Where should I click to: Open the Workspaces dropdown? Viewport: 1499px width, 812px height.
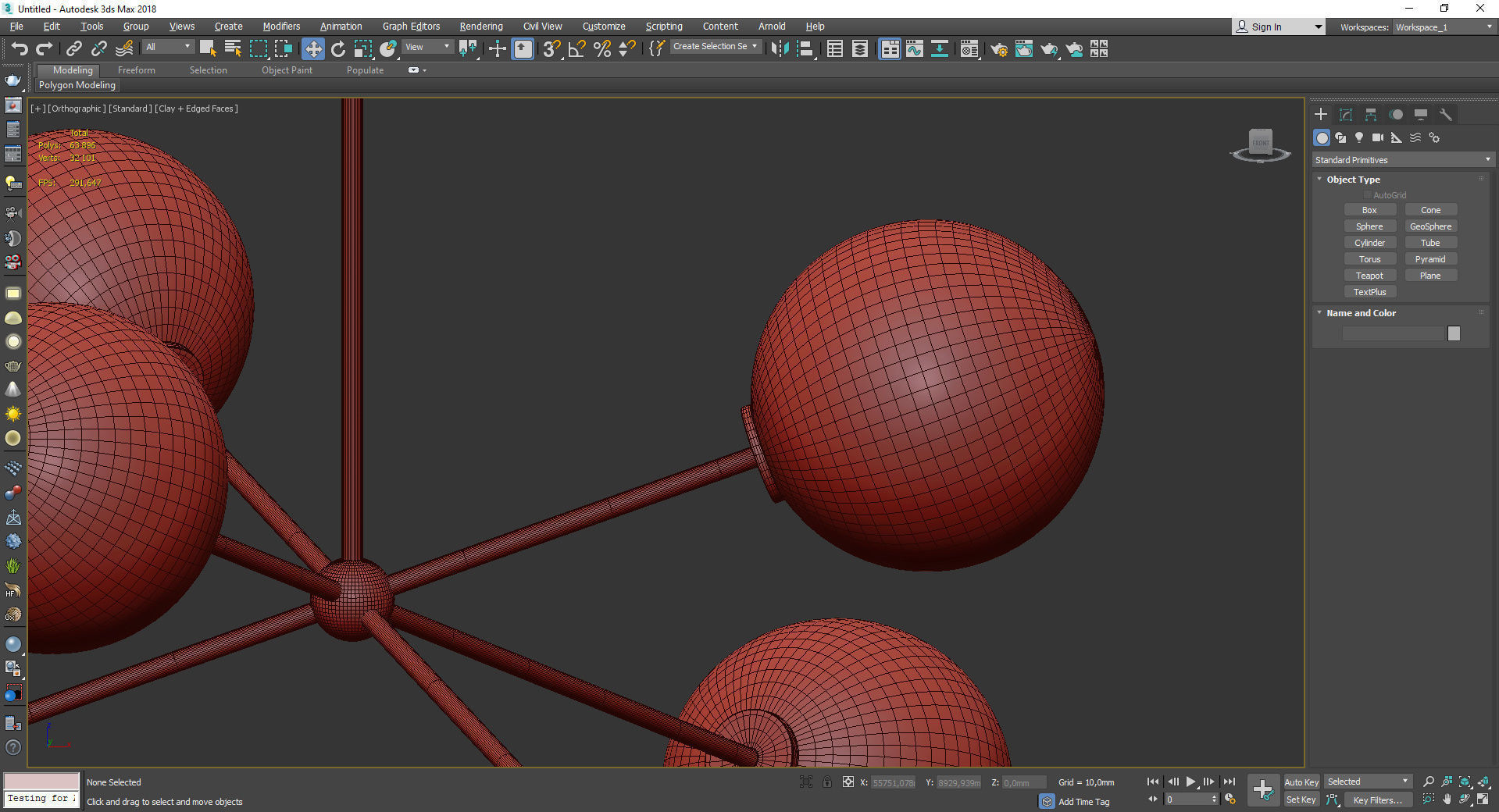(x=1444, y=27)
